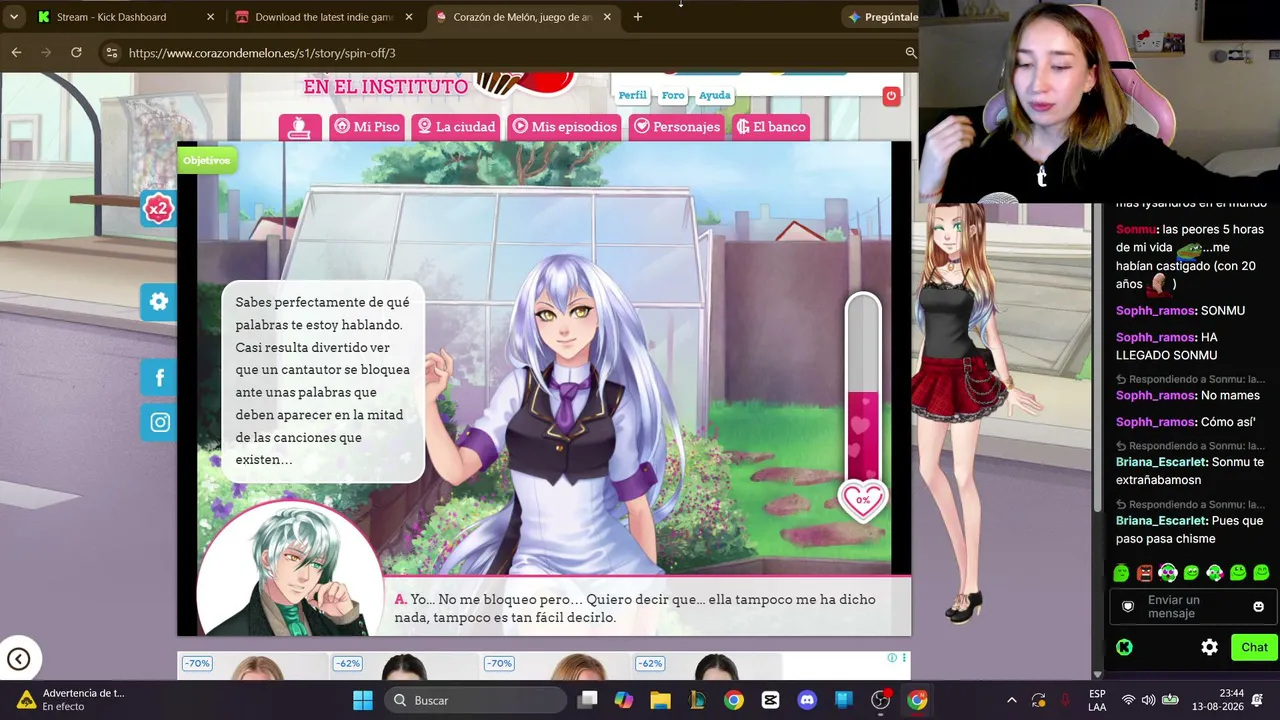This screenshot has height=720, width=1280.
Task: Click the red power logout button
Action: pyautogui.click(x=891, y=96)
